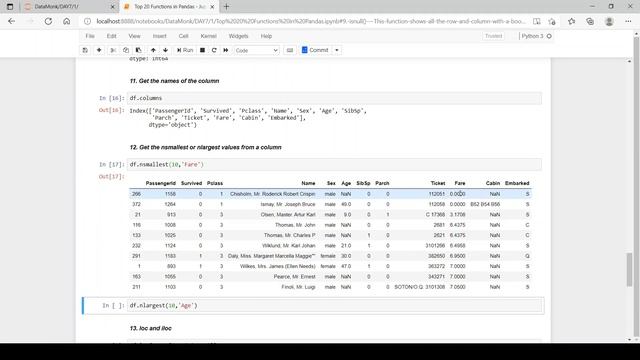Screen dimensions: 640x360
Task: Click the name Pearce, Mr. Ernest
Action: pyautogui.click(x=294, y=277)
